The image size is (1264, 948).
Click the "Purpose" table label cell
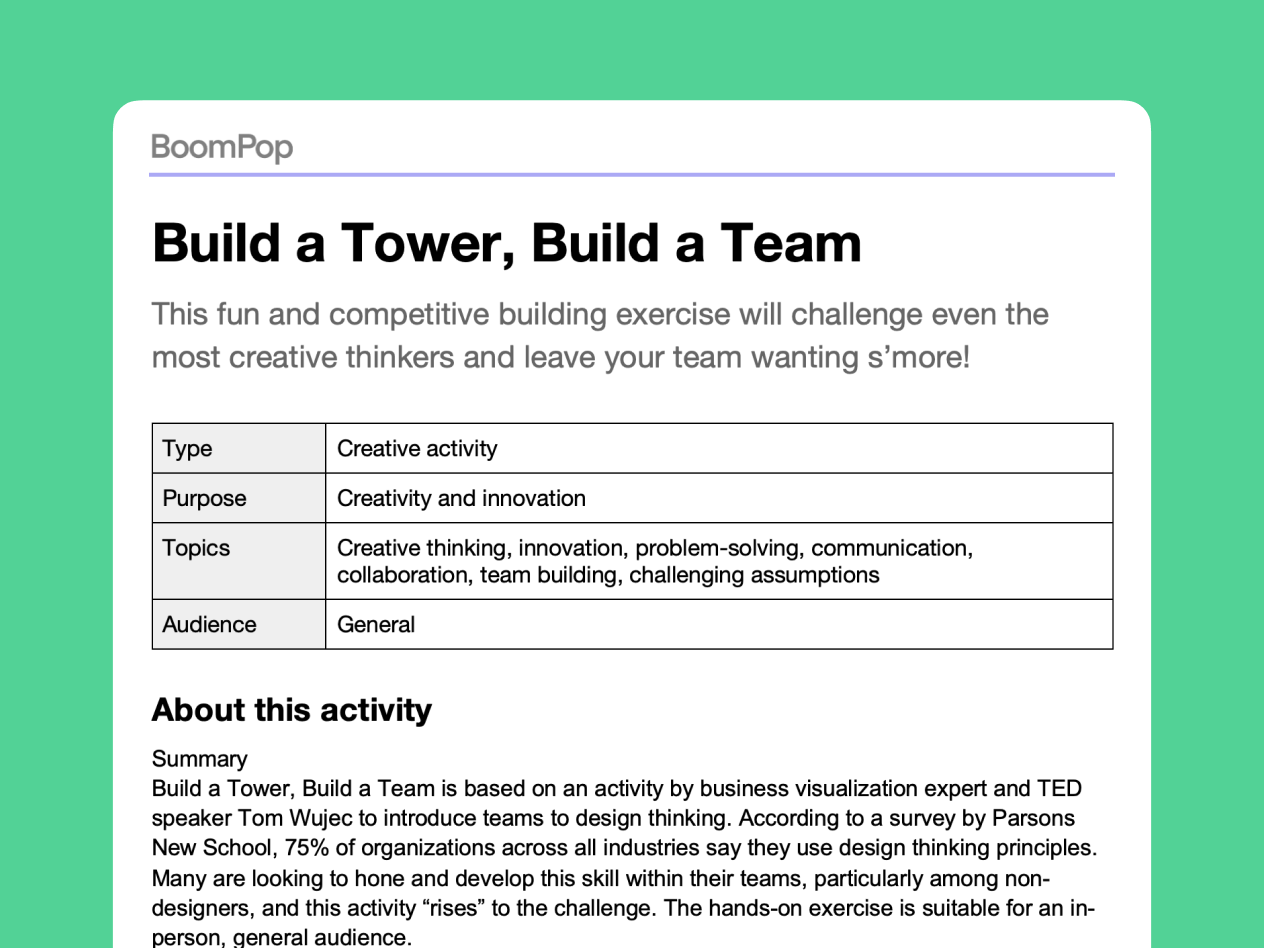point(239,498)
